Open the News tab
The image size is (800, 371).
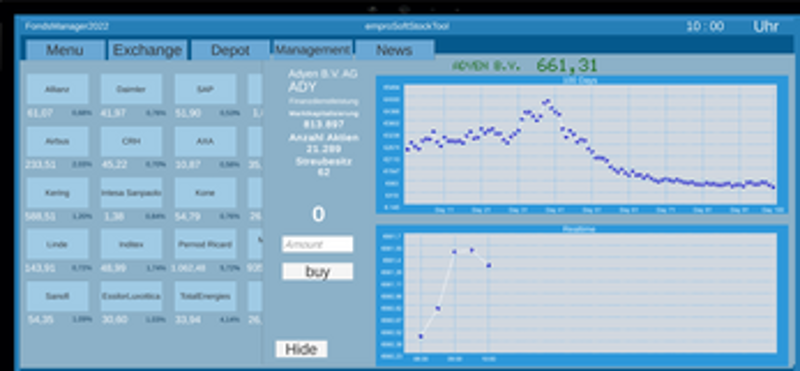click(x=394, y=50)
